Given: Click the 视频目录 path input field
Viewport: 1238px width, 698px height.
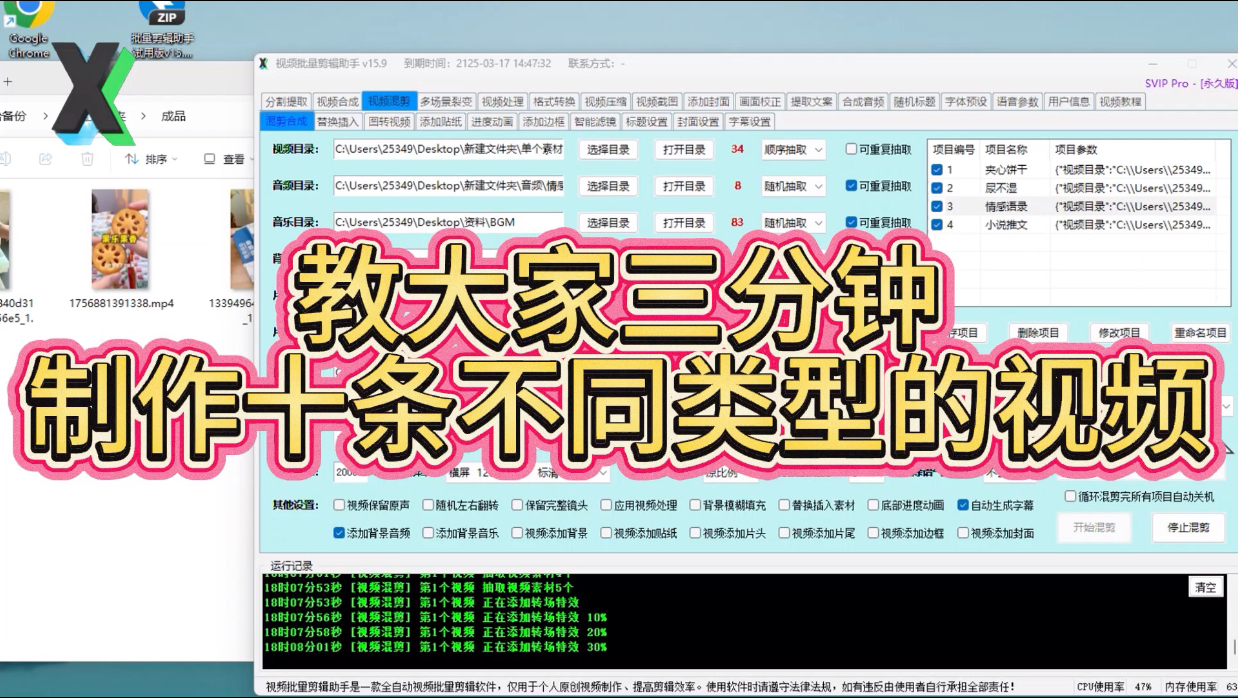Looking at the screenshot, I should (x=448, y=149).
